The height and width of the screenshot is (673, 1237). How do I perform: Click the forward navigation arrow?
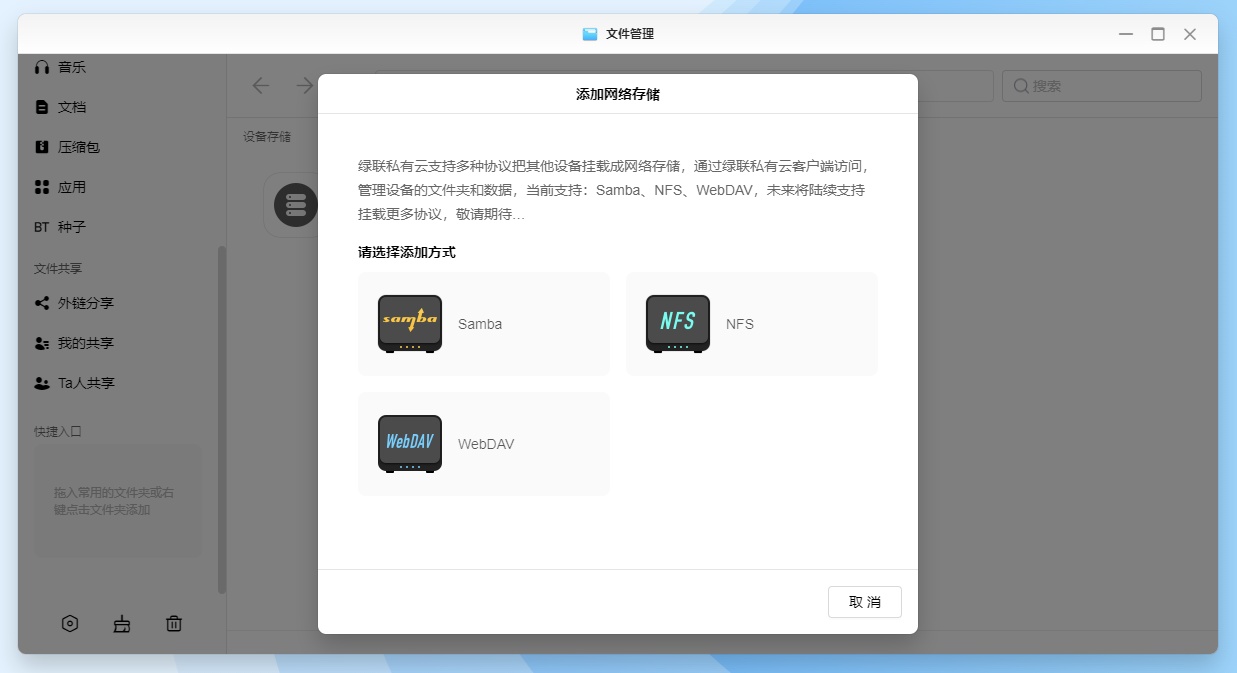pos(304,86)
